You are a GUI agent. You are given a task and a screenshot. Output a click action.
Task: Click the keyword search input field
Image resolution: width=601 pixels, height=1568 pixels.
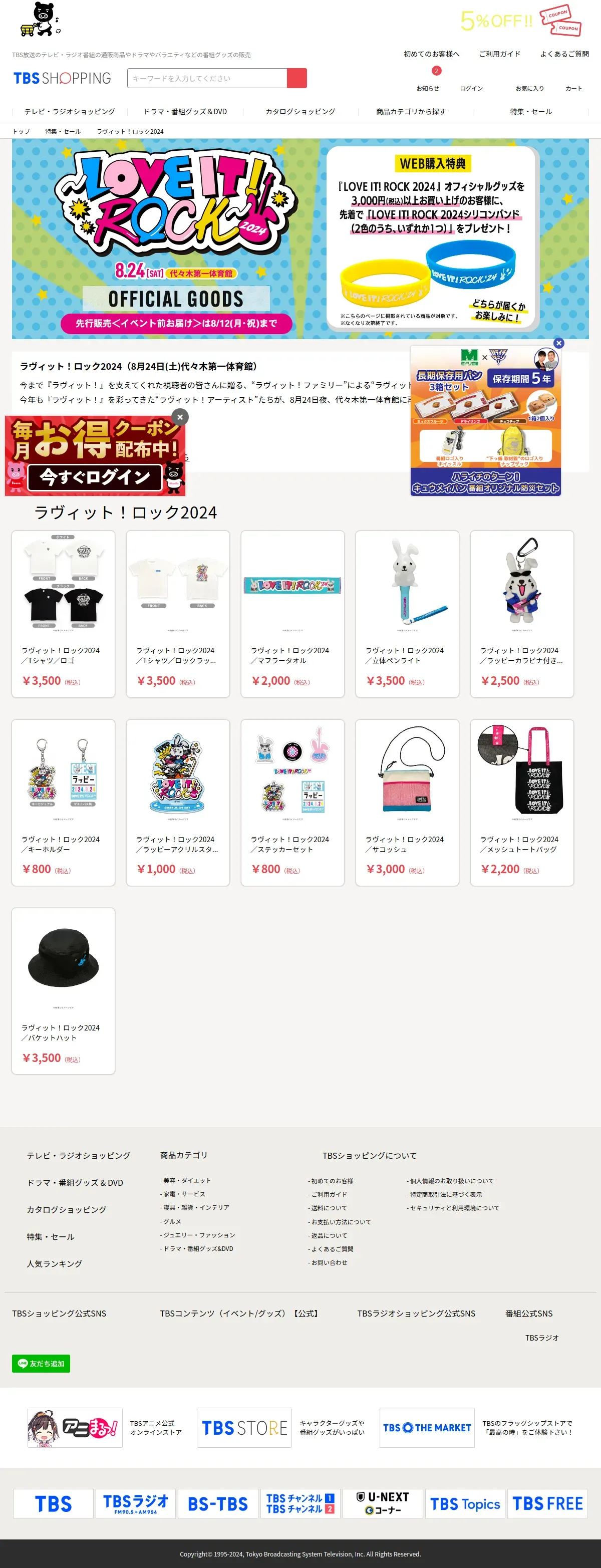pos(207,78)
